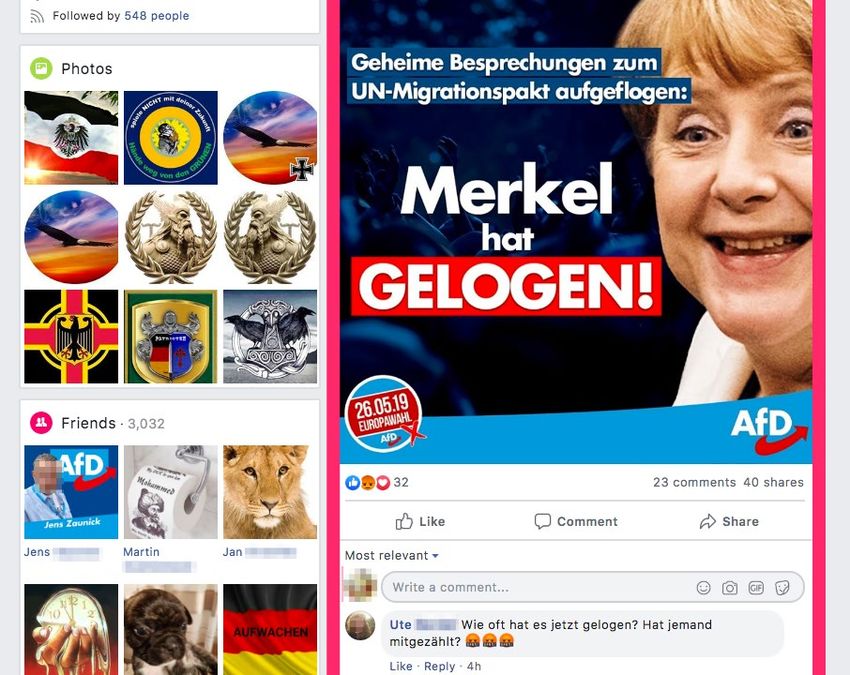
Task: Reply to Ute's comment
Action: (440, 666)
